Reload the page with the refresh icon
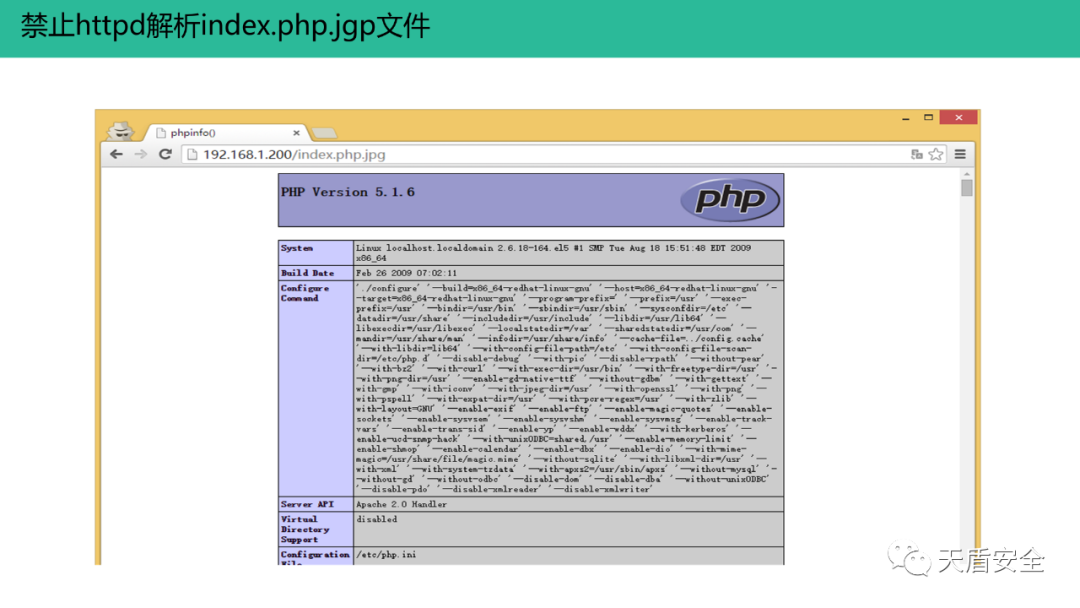Screen dimensions: 1080x608 click(x=165, y=154)
